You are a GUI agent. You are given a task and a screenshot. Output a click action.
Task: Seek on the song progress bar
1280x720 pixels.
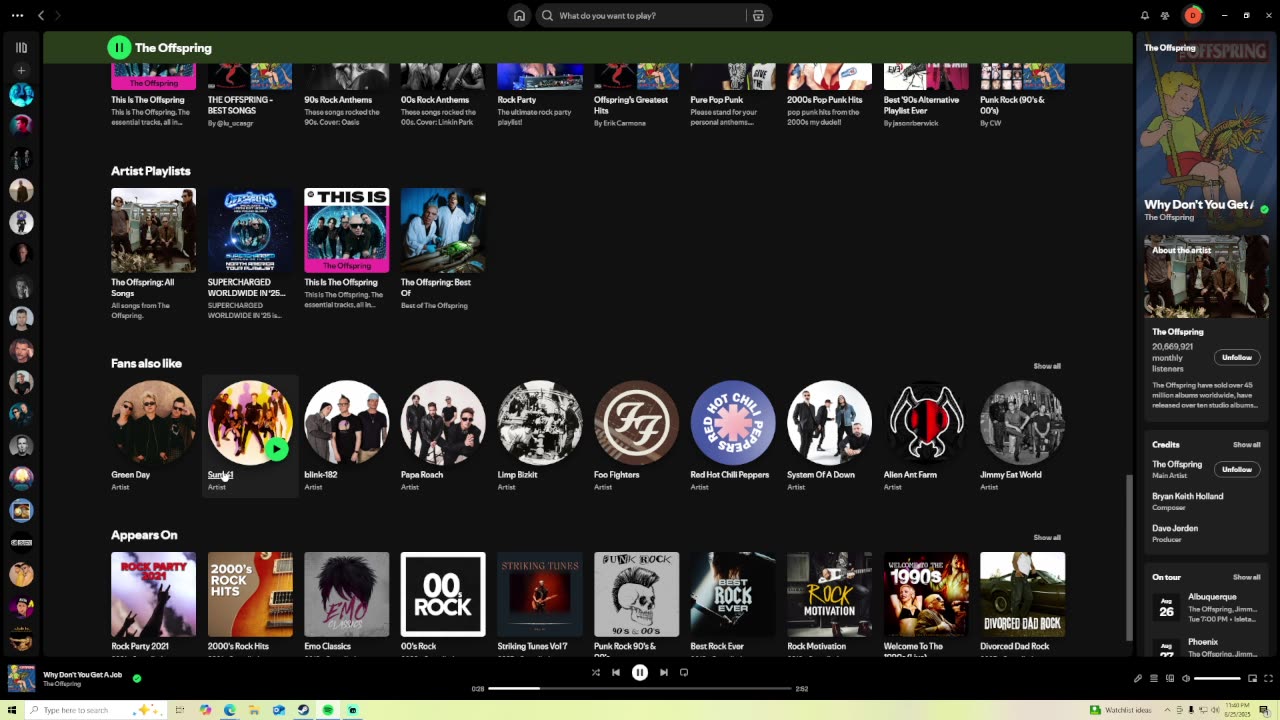(x=640, y=689)
